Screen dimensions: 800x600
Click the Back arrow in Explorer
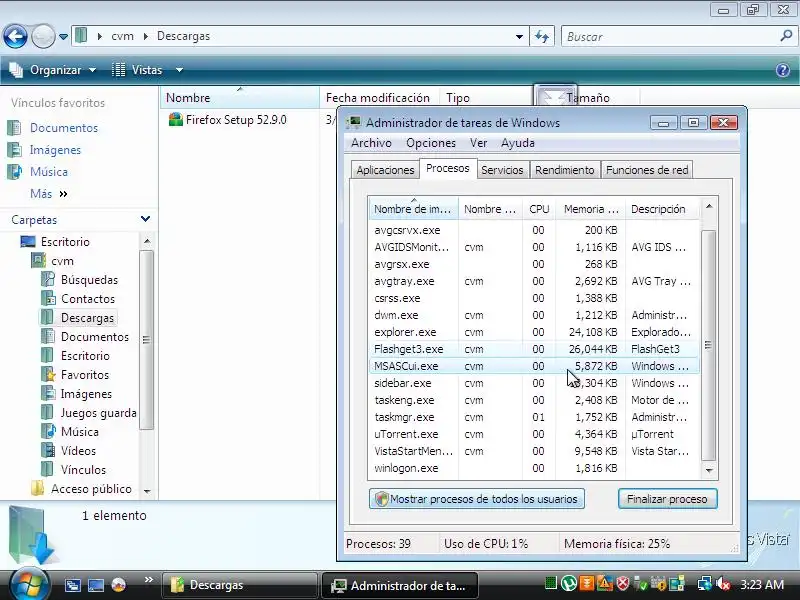click(15, 36)
